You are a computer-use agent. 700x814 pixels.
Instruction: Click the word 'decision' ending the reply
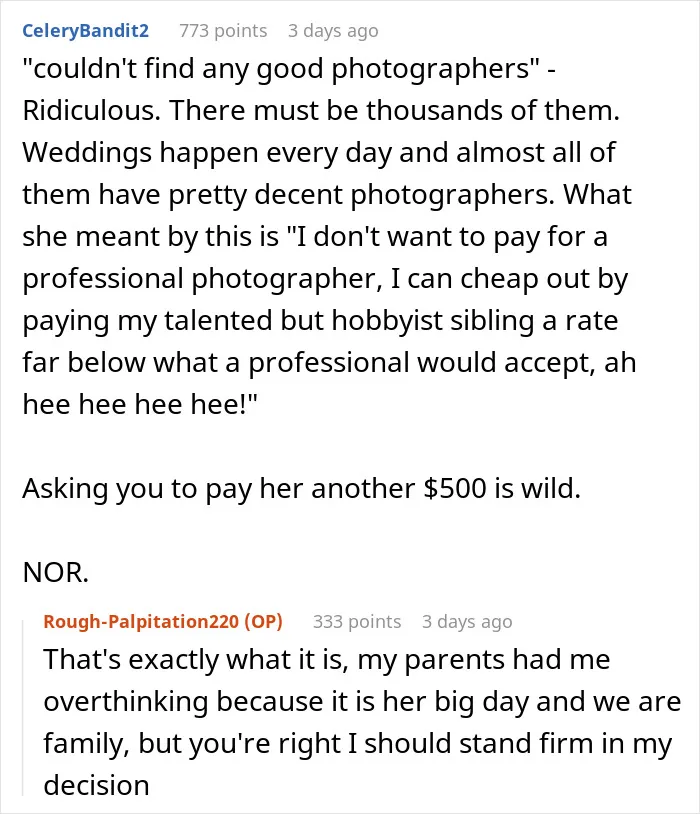[97, 785]
